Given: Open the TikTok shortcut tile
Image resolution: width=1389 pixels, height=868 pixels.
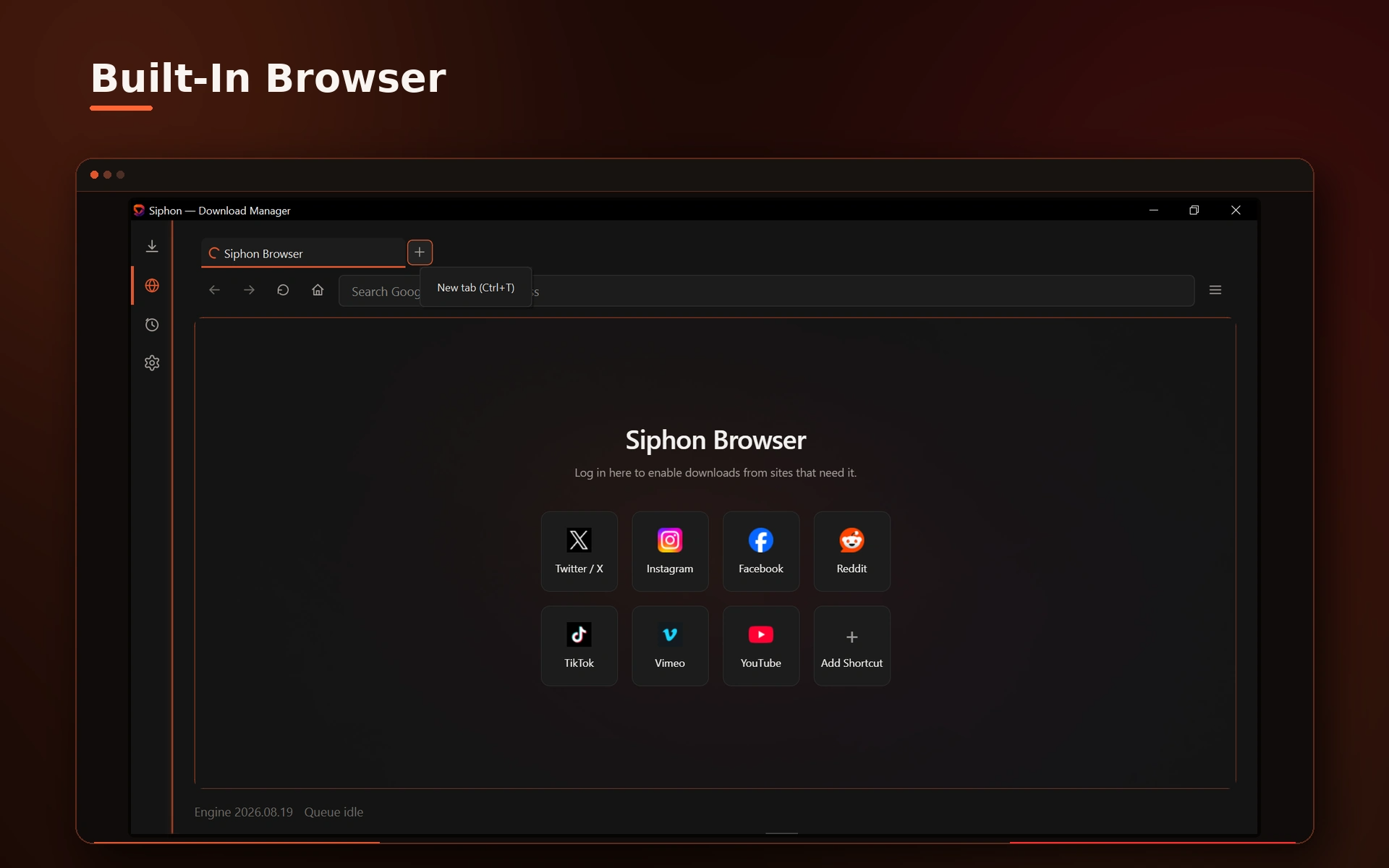Looking at the screenshot, I should coord(579,646).
